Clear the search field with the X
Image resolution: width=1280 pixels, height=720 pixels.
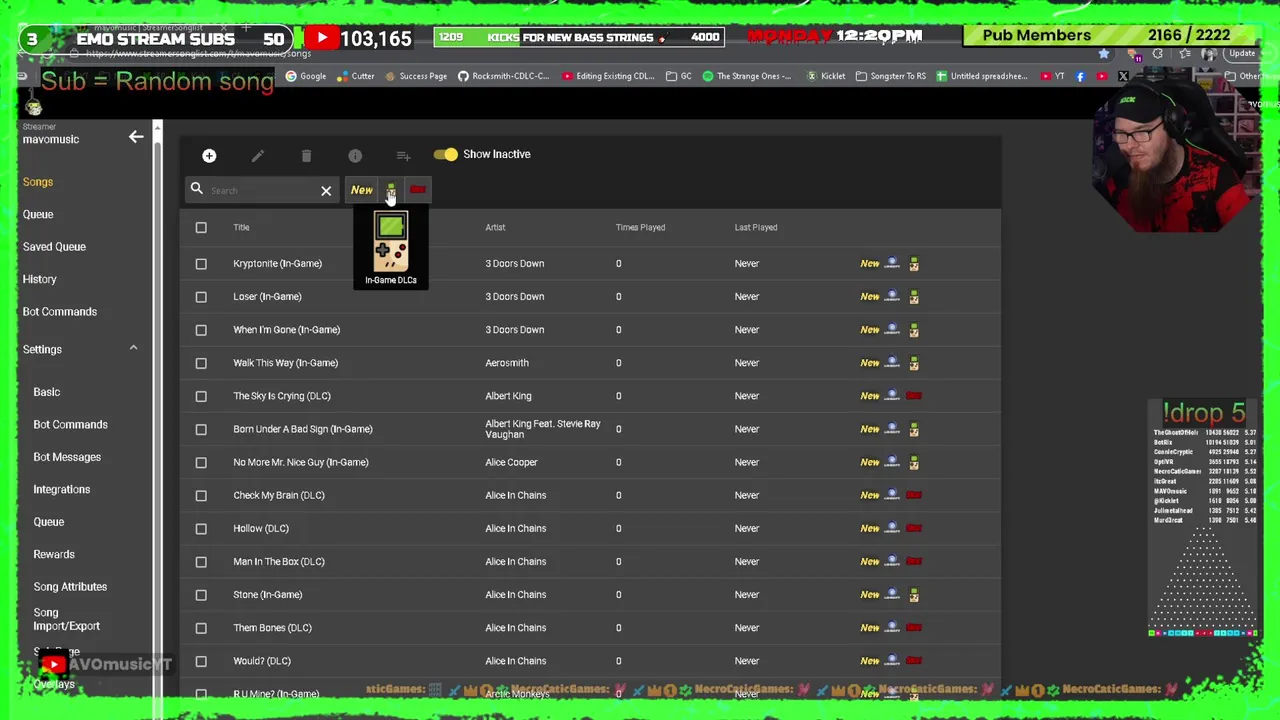coord(326,190)
